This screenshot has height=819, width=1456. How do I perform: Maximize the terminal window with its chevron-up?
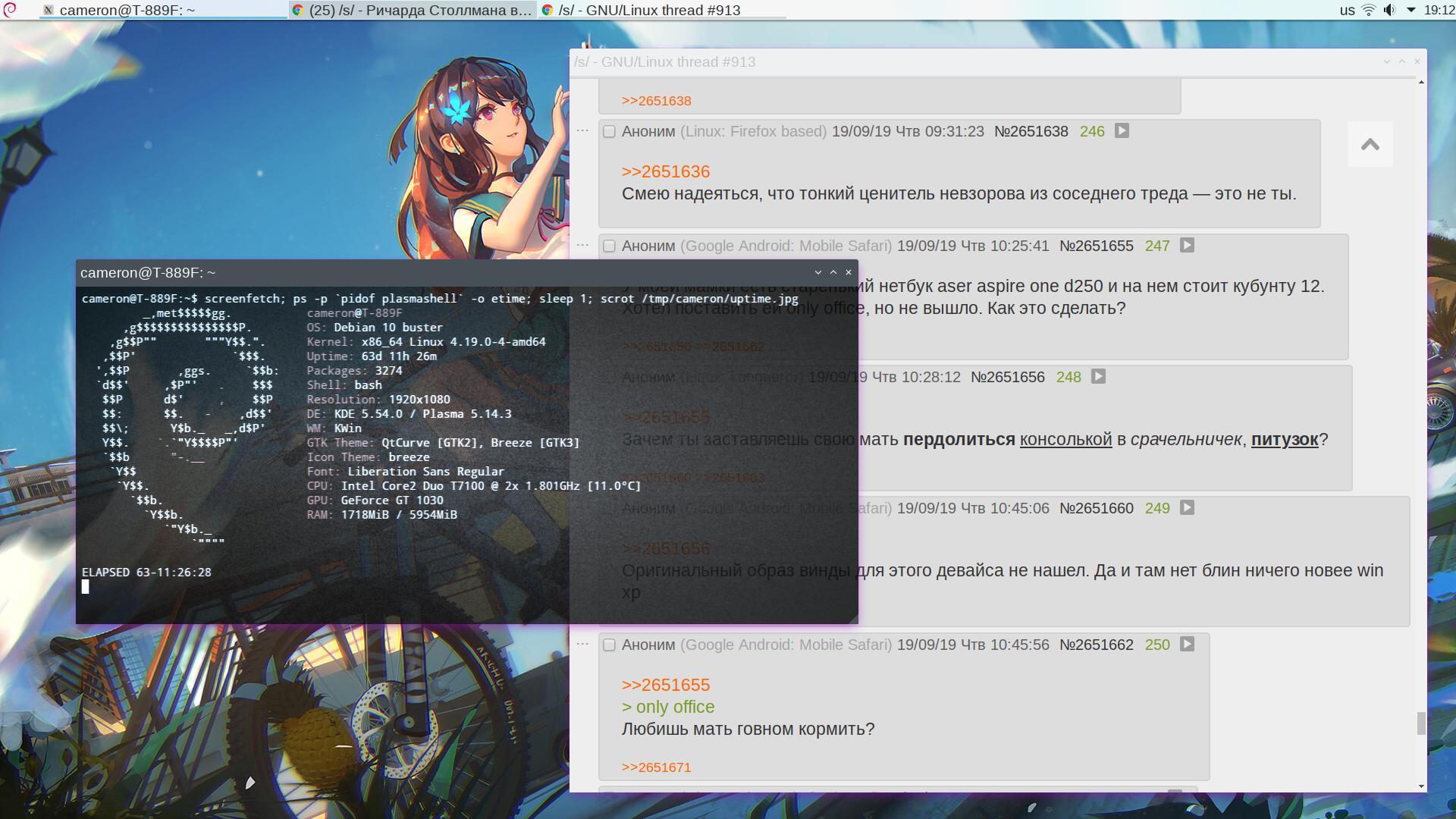tap(833, 272)
